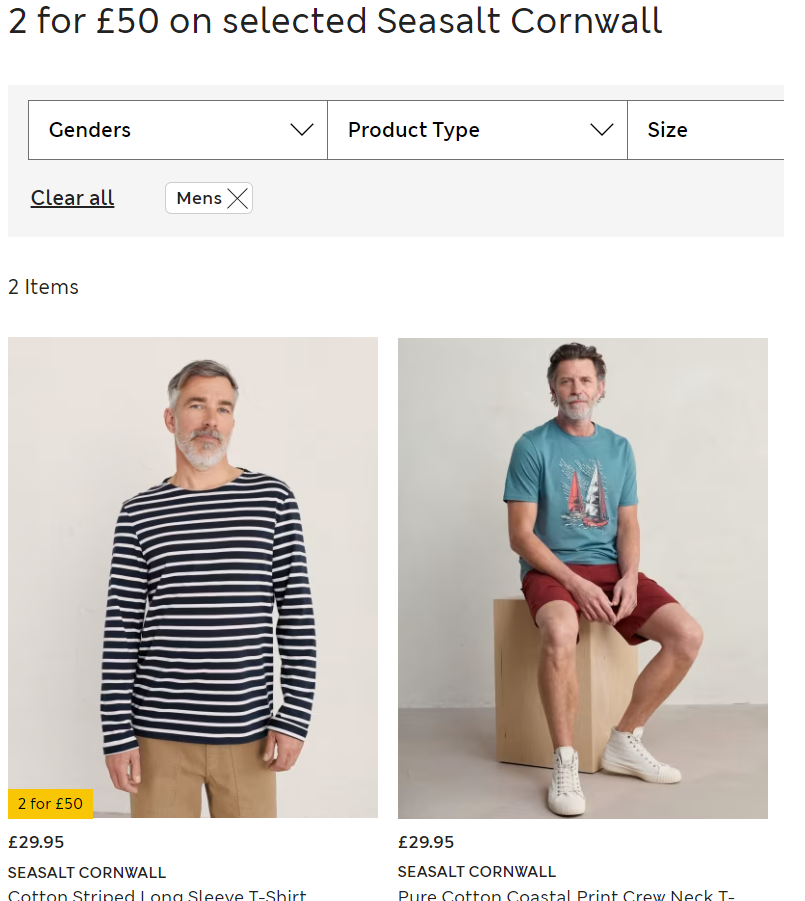
Task: Click the Product Type chevron arrow
Action: pyautogui.click(x=601, y=130)
